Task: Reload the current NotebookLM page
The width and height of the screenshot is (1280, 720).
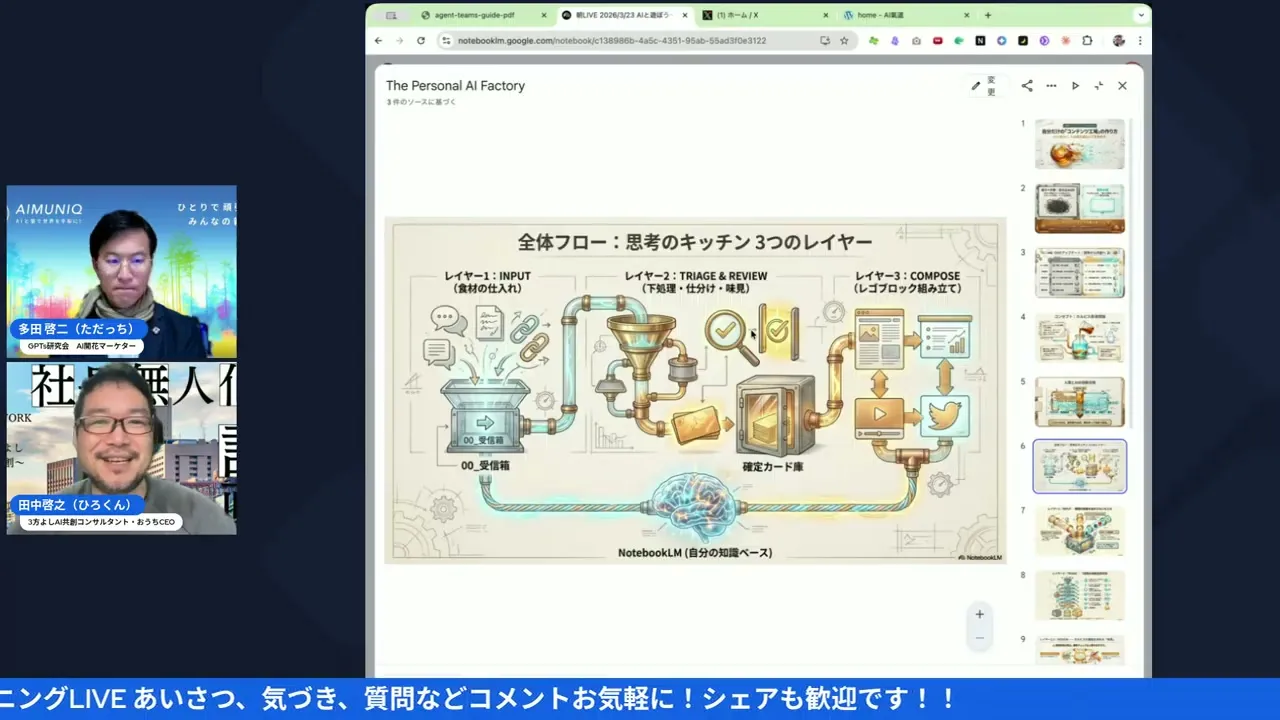Action: [x=421, y=41]
